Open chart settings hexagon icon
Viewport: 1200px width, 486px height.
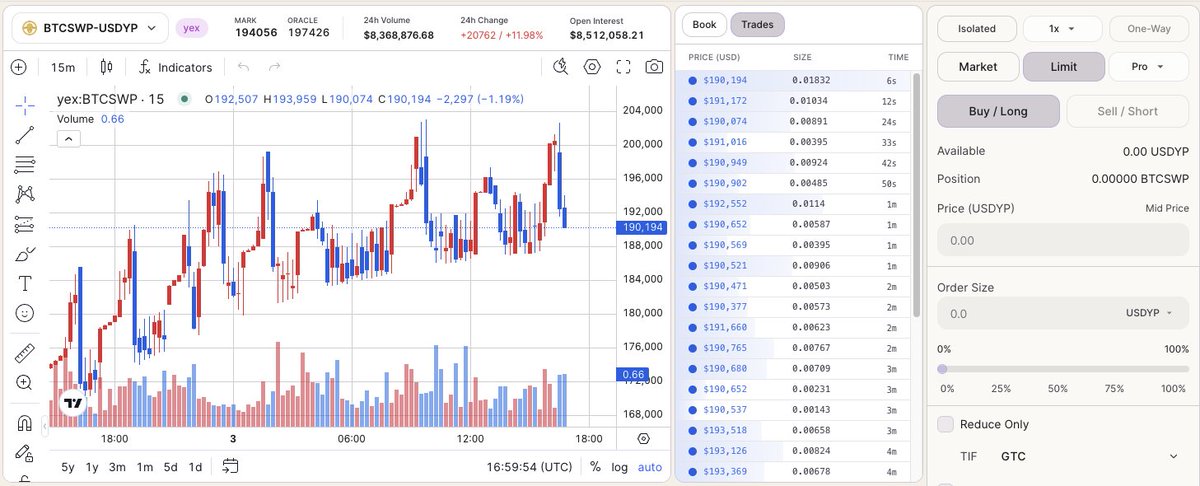coord(592,67)
